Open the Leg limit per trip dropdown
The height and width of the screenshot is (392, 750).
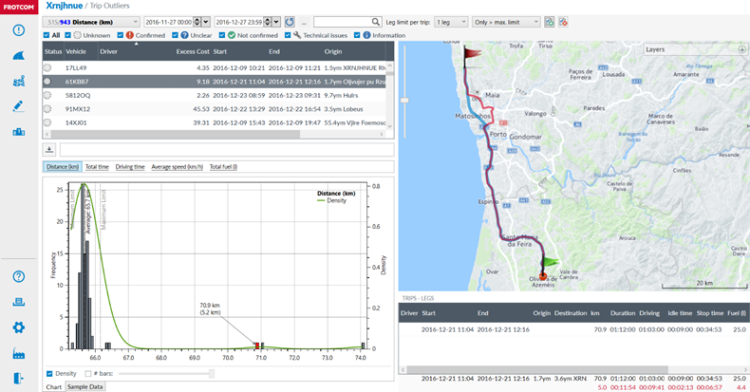tap(451, 22)
